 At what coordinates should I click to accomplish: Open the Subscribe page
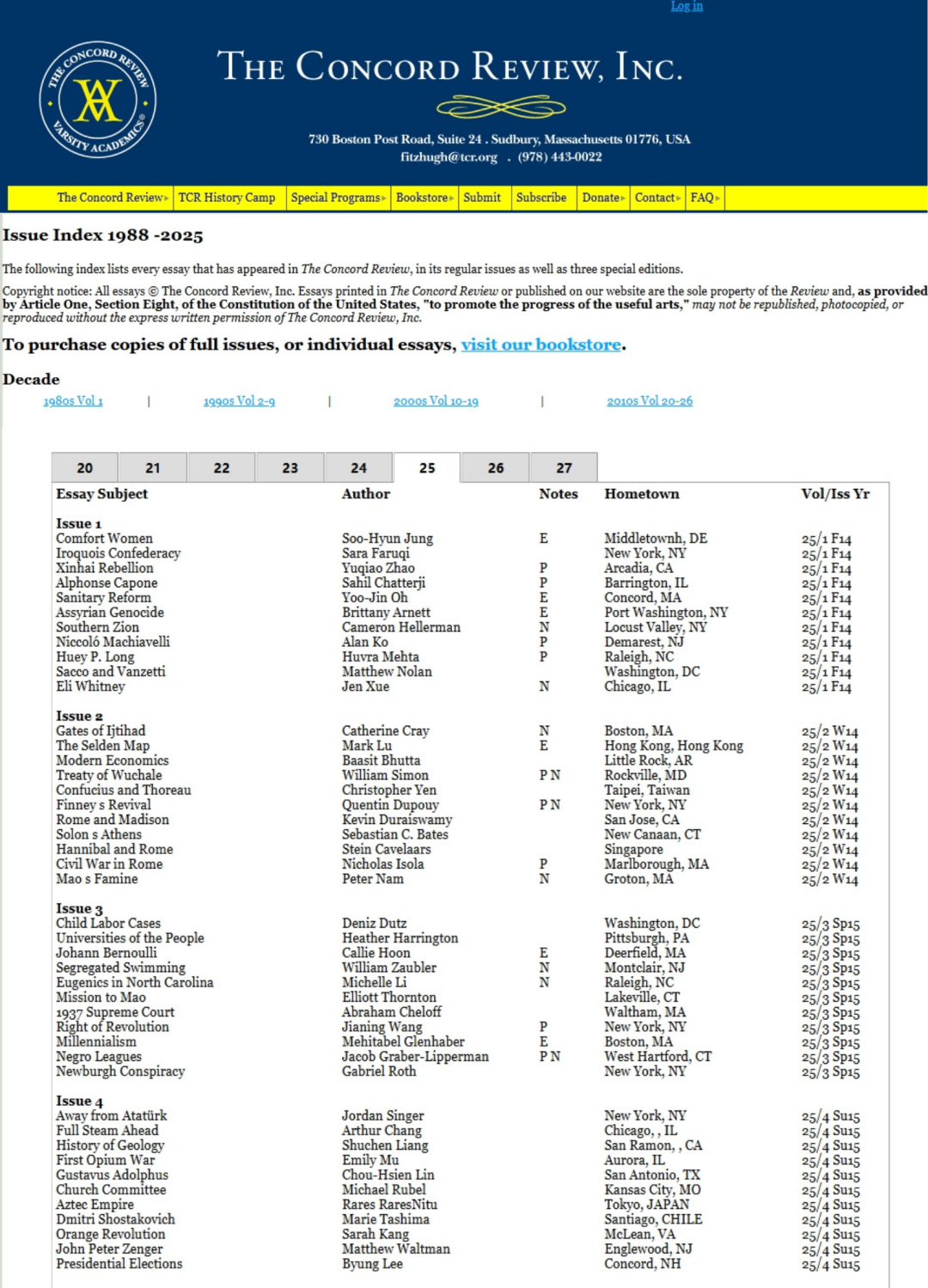(x=541, y=198)
